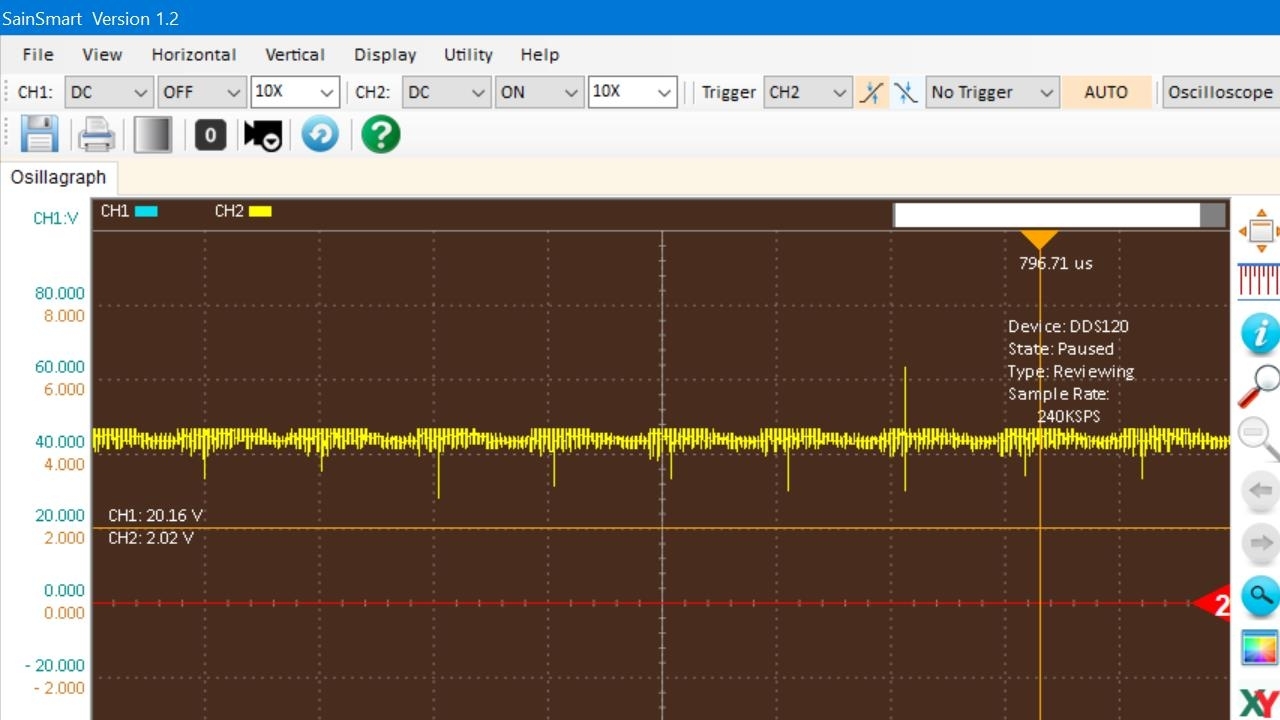The width and height of the screenshot is (1280, 720).
Task: Toggle the falling edge trigger button
Action: [x=905, y=92]
